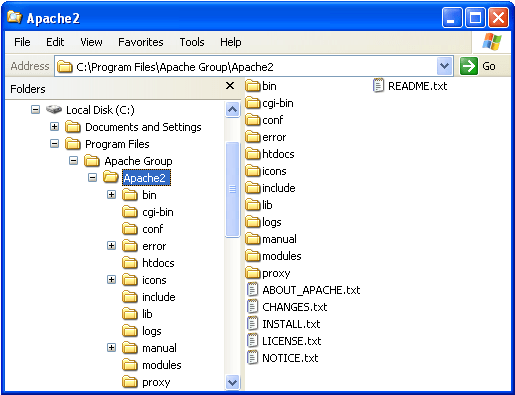The image size is (515, 395).
Task: Select lib in the folder tree
Action: [x=147, y=314]
